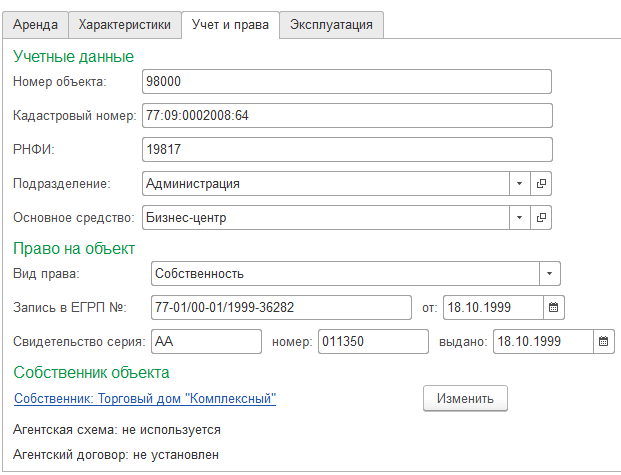
Task: Click the Кадастровый номер field
Action: pyautogui.click(x=347, y=115)
